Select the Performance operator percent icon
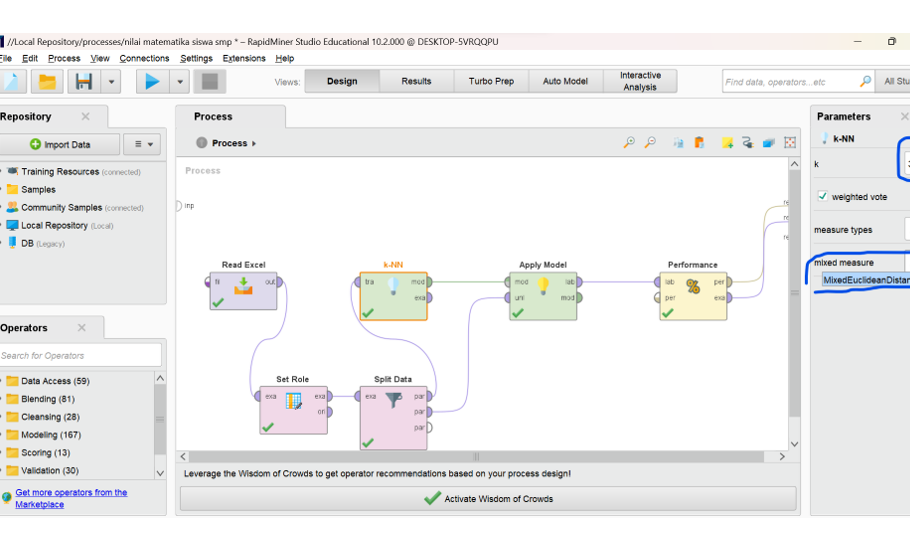Screen dimensions: 910x534 693,286
